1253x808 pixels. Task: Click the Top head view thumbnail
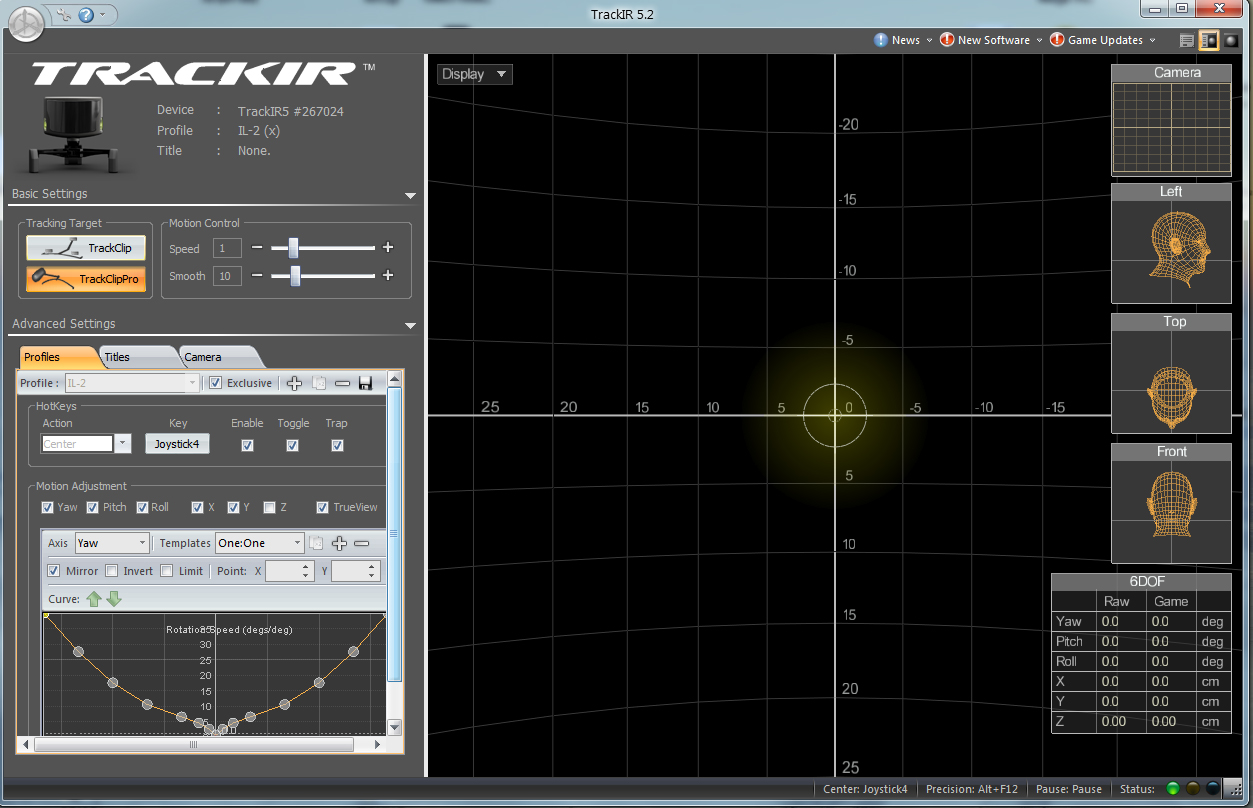pos(1171,381)
